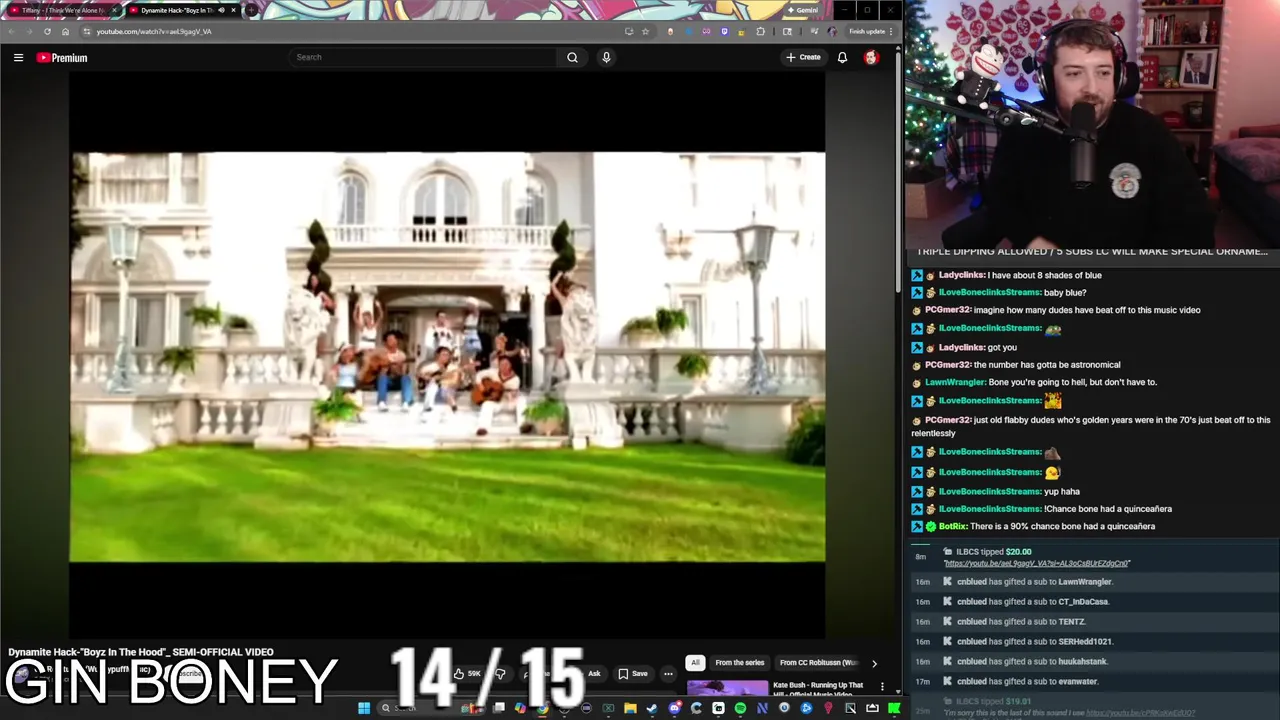The image size is (1280, 720).
Task: Open Excel from the taskbar
Action: pyautogui.click(x=608, y=708)
